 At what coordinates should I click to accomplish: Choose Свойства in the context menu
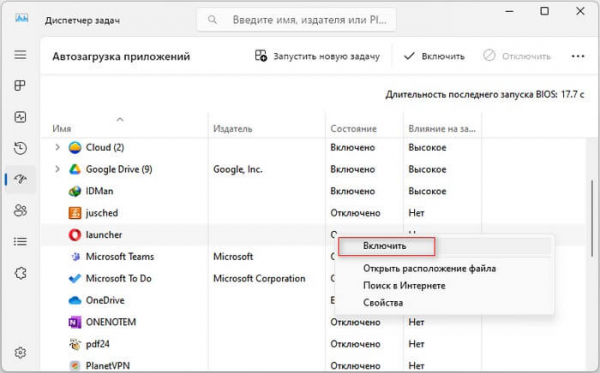tap(383, 303)
